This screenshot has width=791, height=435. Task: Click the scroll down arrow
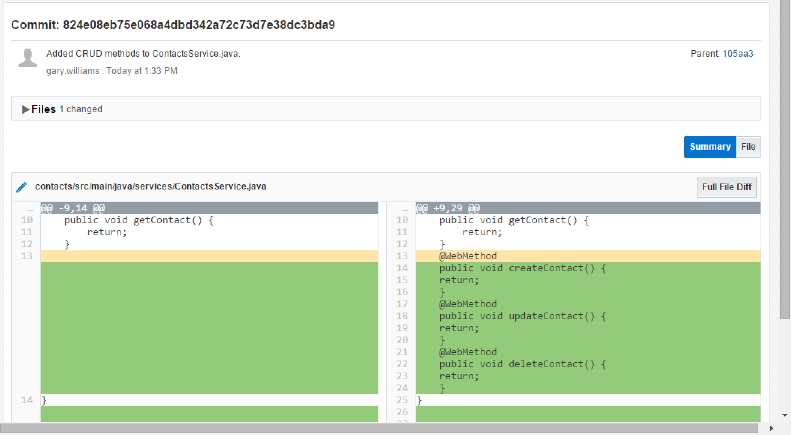point(784,416)
